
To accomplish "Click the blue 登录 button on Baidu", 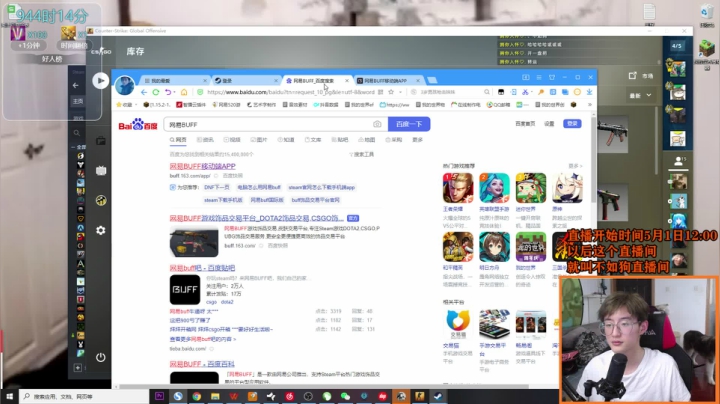I will point(572,123).
